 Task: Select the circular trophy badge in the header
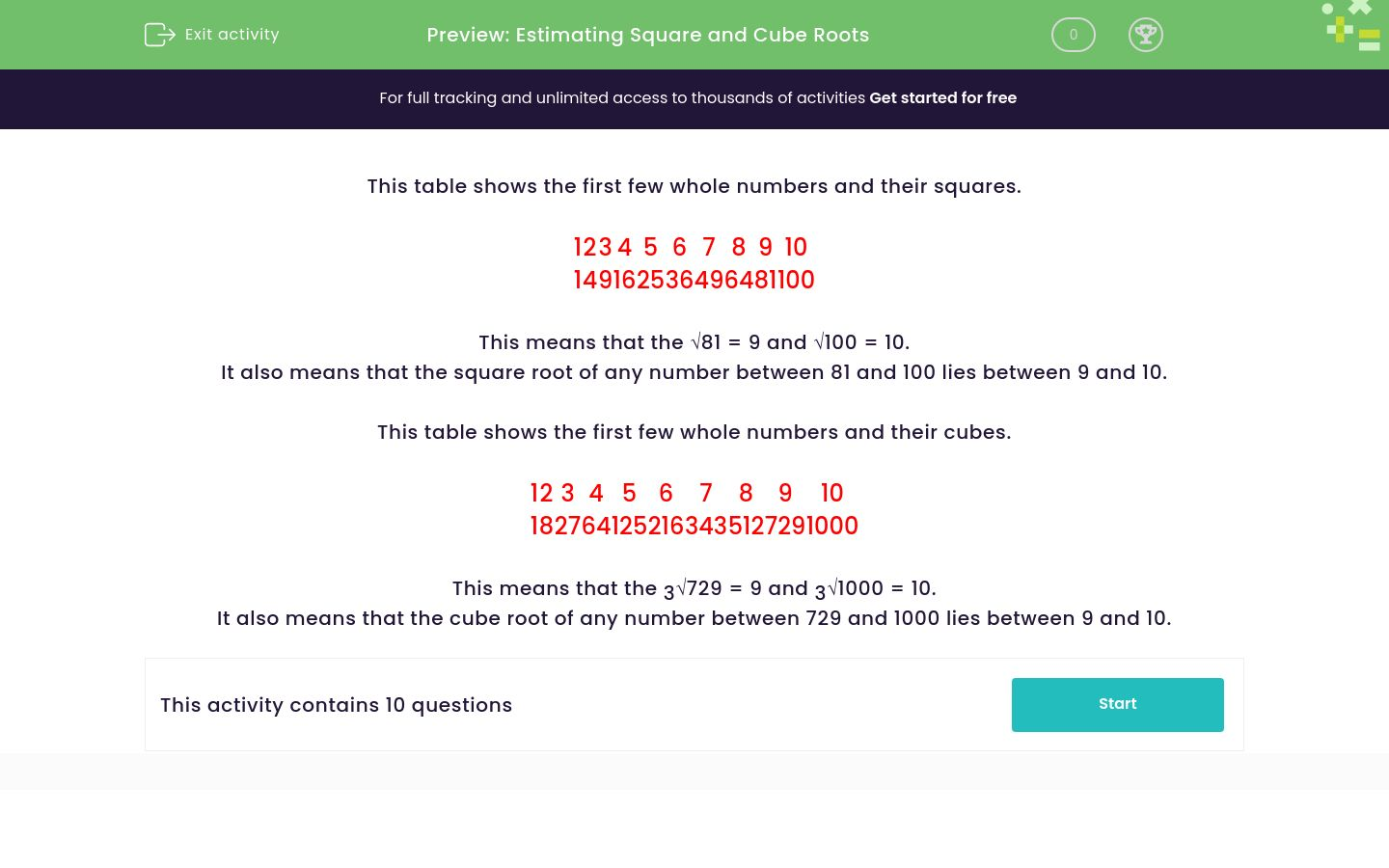[1146, 34]
